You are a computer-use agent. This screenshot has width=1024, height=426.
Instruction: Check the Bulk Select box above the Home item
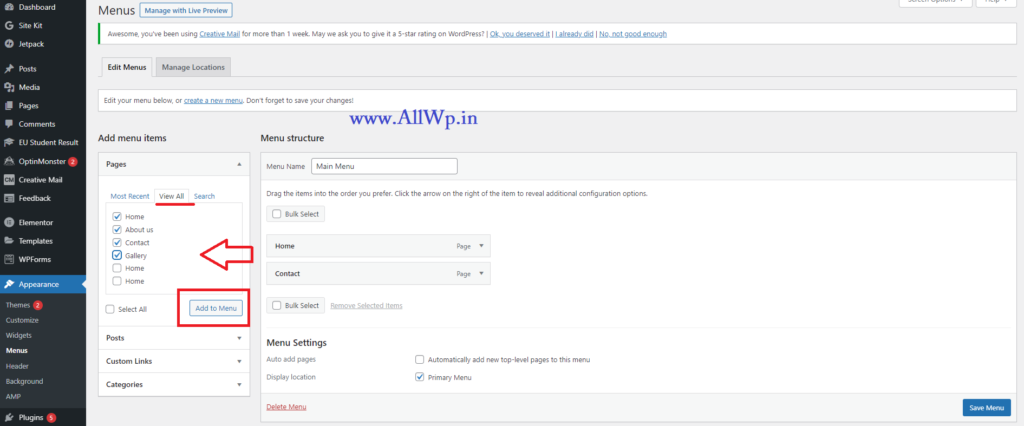[x=277, y=214]
